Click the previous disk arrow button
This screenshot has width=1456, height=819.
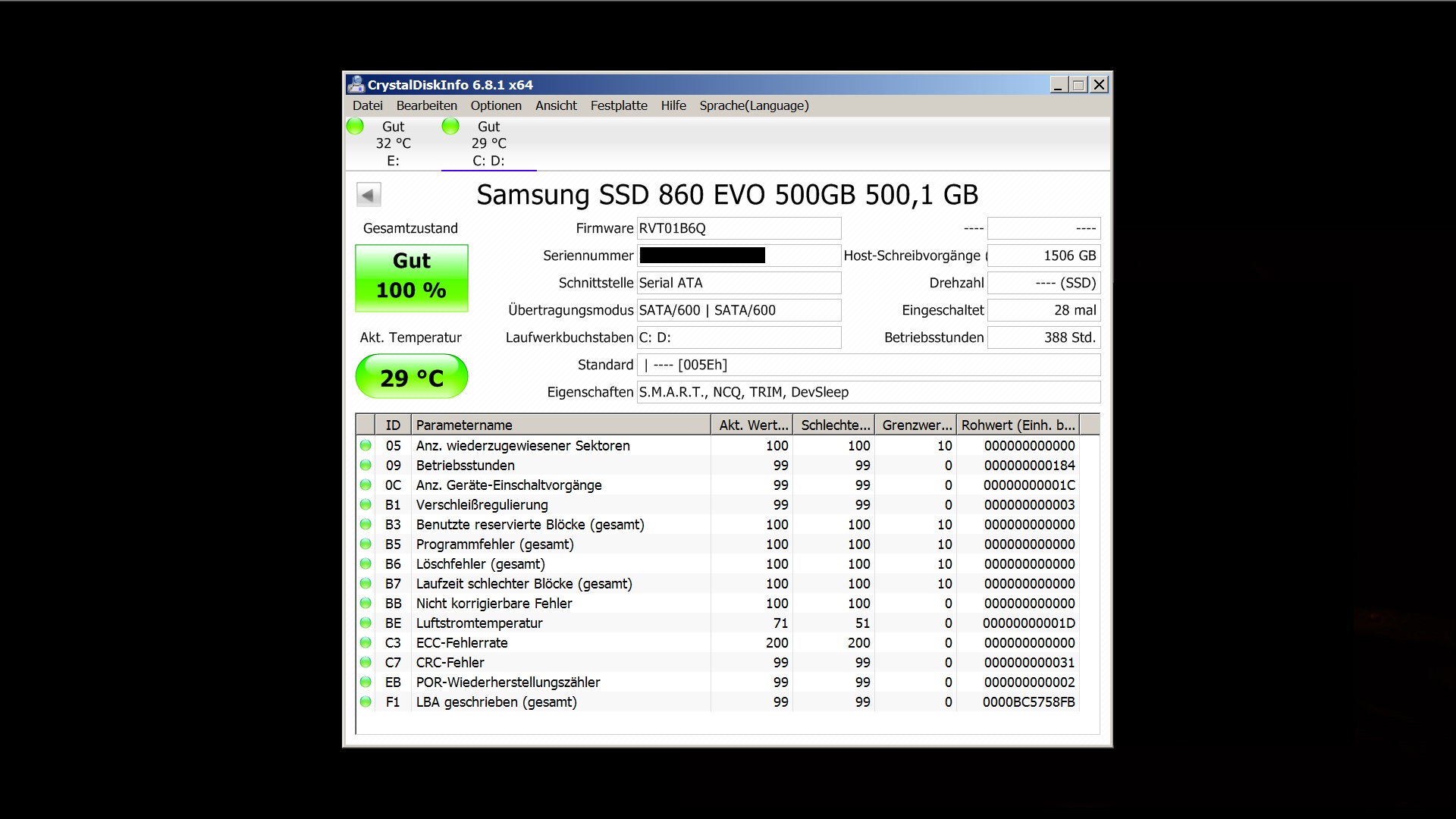coord(369,195)
